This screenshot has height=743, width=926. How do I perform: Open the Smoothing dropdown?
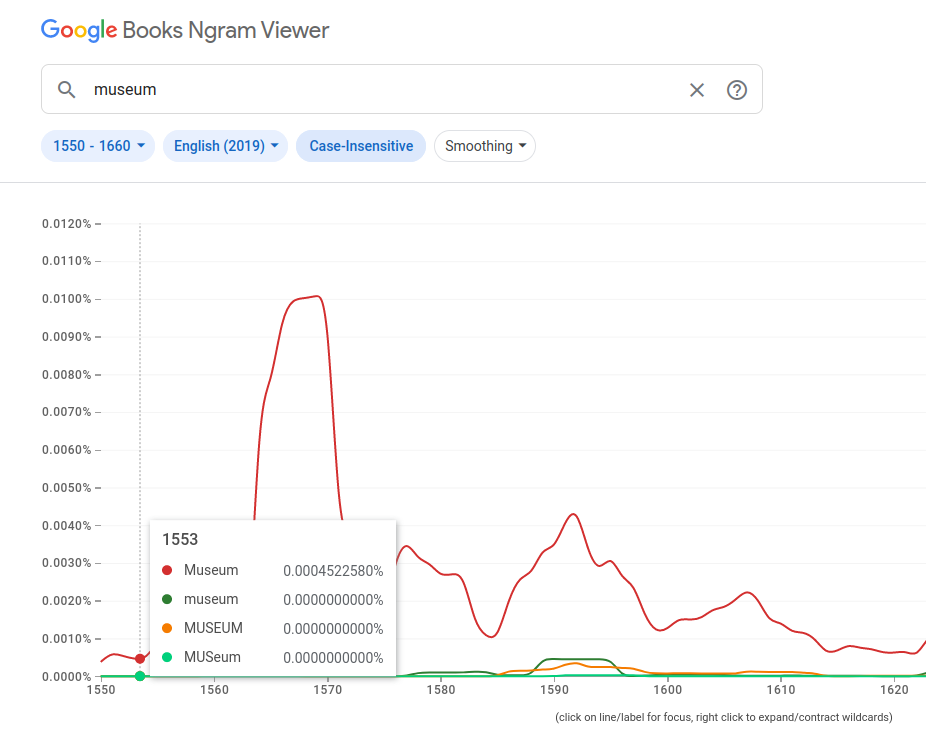point(485,146)
